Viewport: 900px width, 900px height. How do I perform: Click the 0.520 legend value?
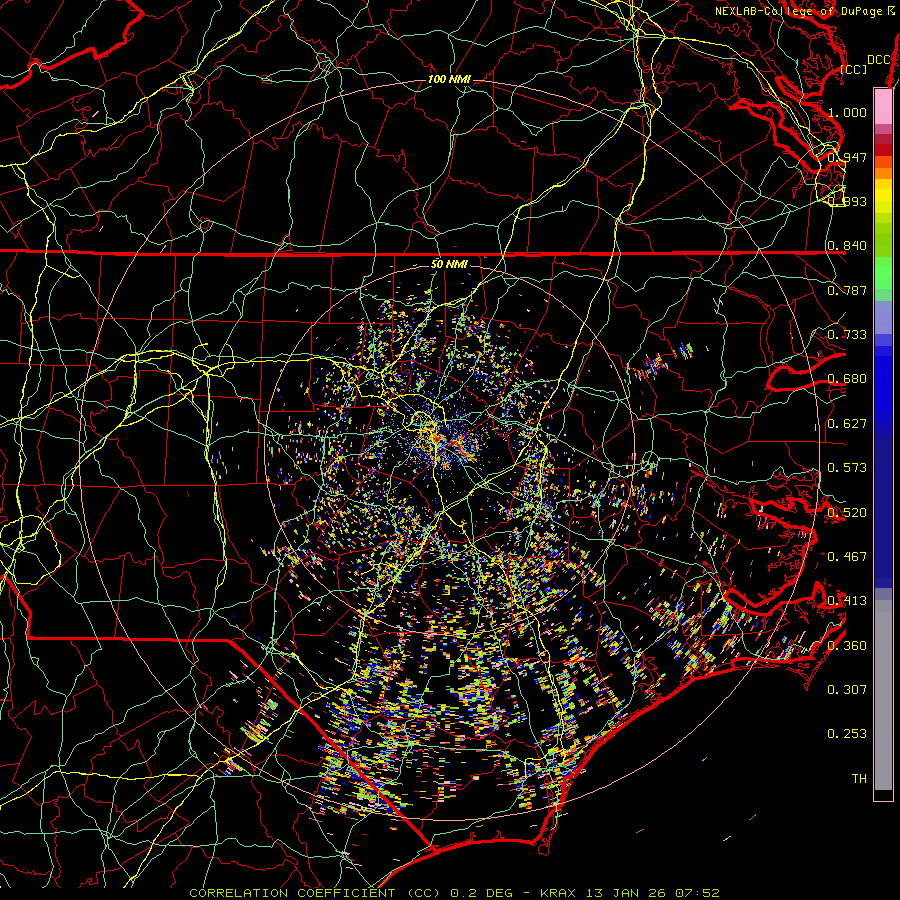[847, 513]
